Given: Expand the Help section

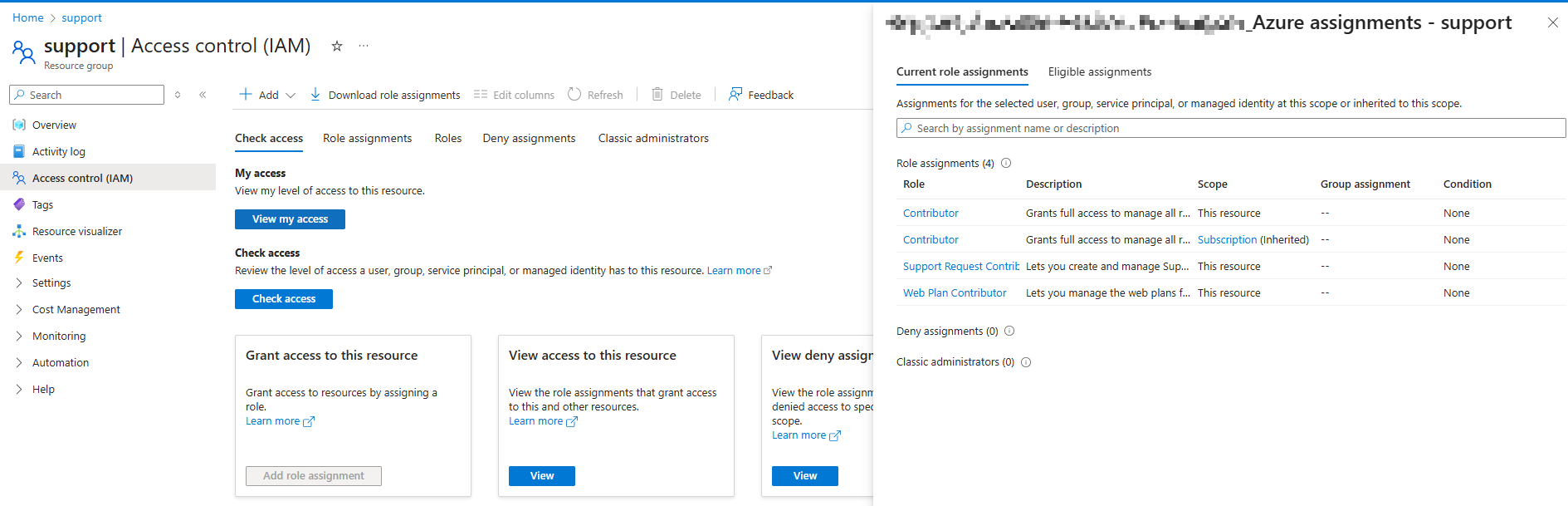Looking at the screenshot, I should tap(19, 389).
